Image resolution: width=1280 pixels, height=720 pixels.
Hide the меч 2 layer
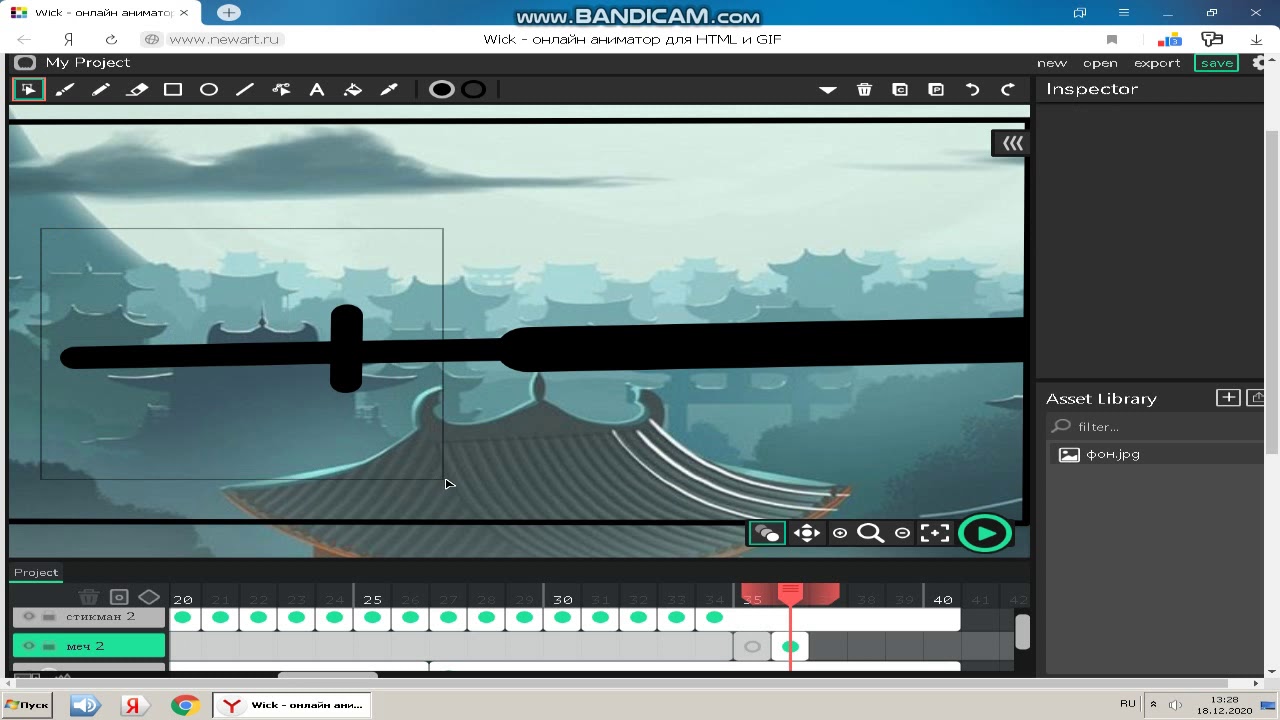point(29,646)
